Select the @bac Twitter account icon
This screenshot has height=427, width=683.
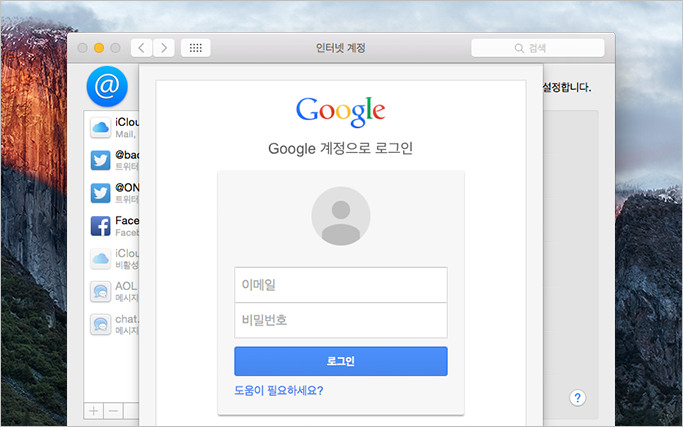click(x=101, y=160)
